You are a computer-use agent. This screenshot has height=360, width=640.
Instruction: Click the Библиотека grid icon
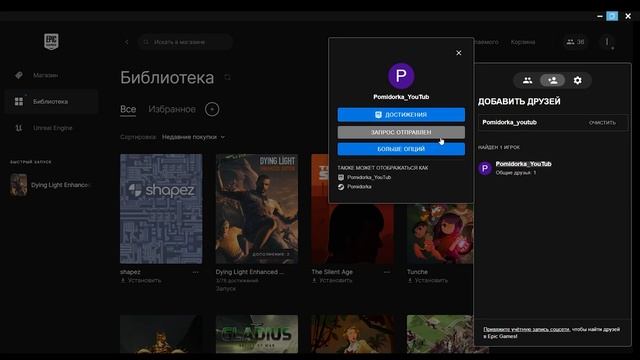tap(19, 101)
